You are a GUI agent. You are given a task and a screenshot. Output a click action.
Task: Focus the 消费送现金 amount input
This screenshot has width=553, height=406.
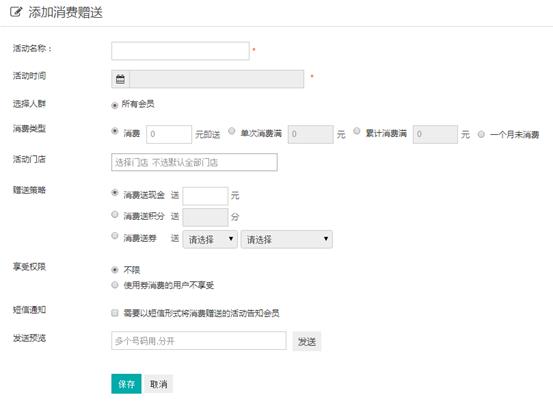tap(205, 196)
